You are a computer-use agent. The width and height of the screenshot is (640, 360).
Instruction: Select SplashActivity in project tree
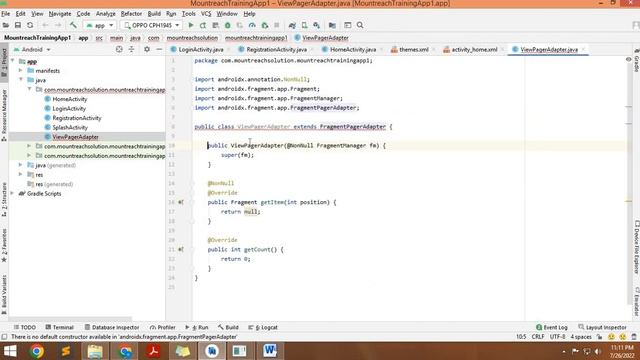click(70, 127)
